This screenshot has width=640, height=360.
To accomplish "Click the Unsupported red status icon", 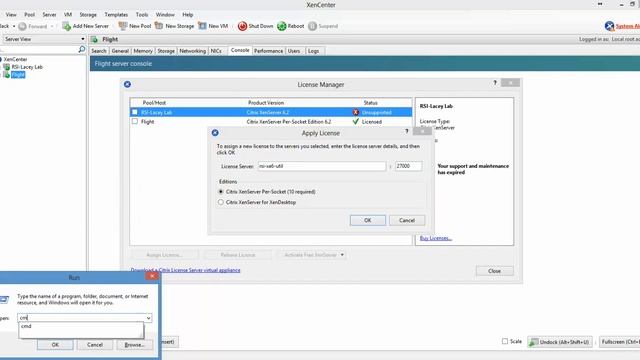I will [x=356, y=112].
